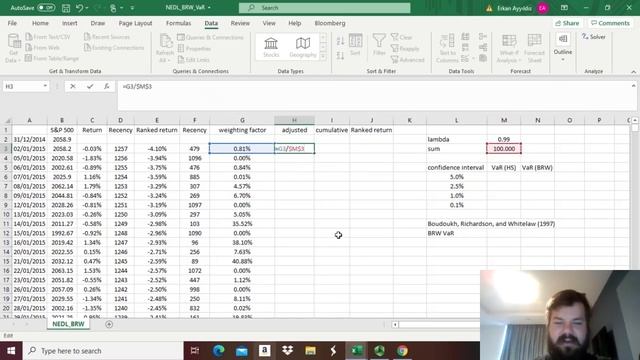Select the lambda value 0.99 cell
Image resolution: width=640 pixels, height=360 pixels.
pos(504,139)
